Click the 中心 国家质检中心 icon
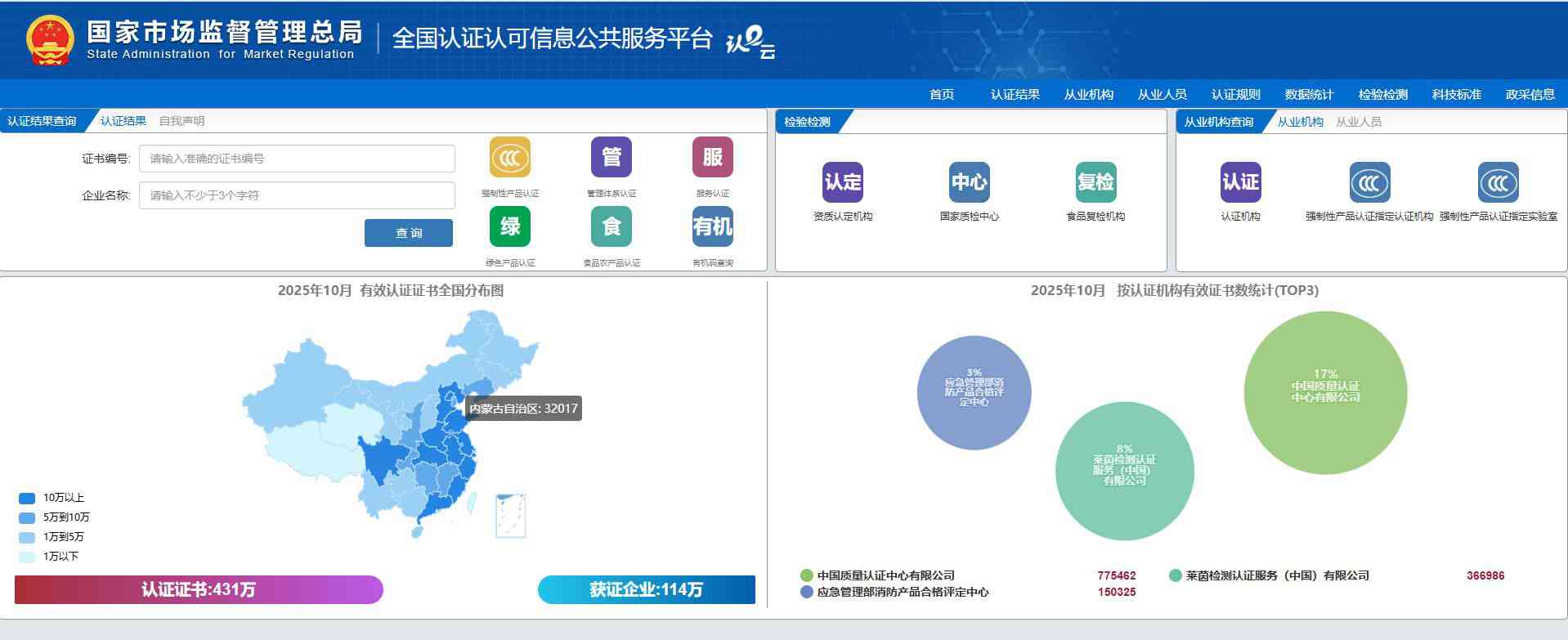This screenshot has width=1568, height=640. [969, 182]
